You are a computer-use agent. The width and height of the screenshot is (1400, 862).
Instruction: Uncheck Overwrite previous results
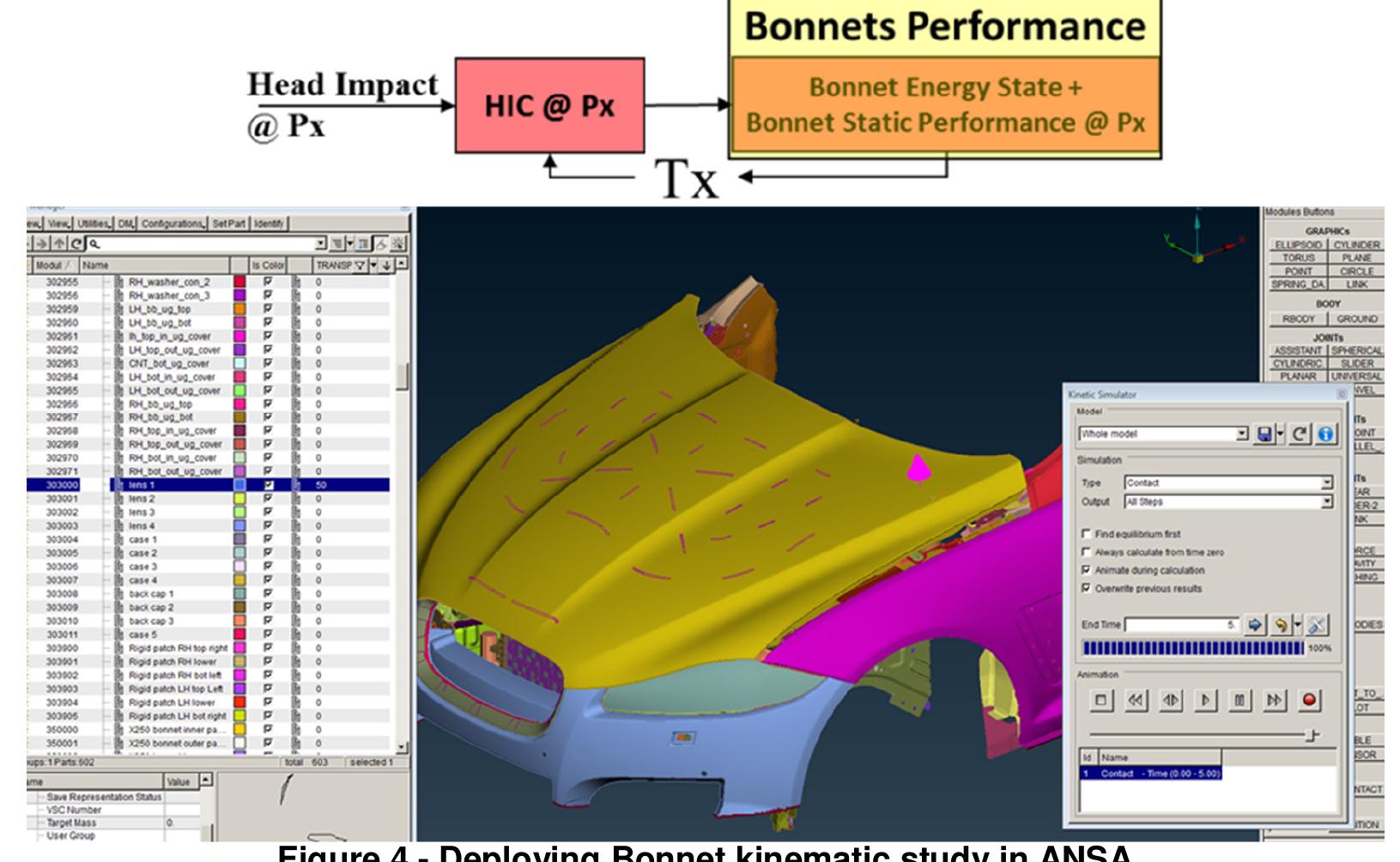point(1087,588)
